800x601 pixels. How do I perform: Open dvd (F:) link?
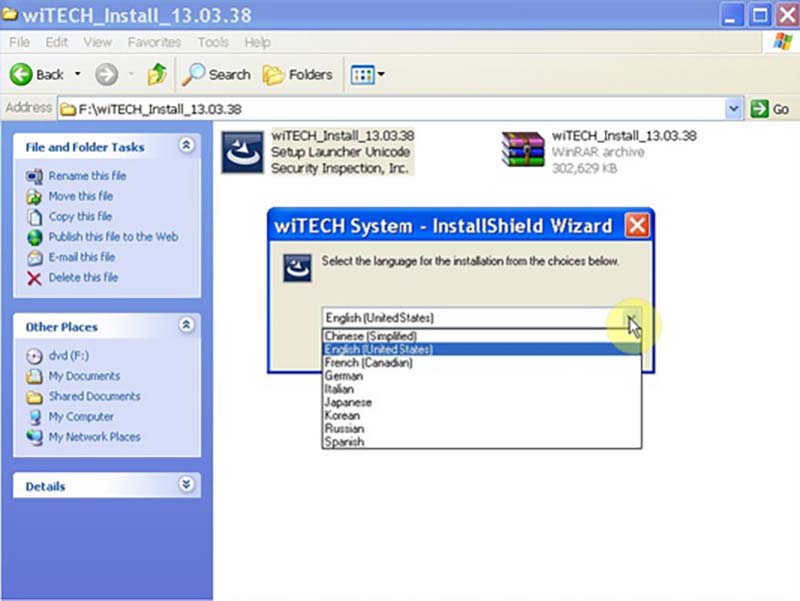[68, 356]
